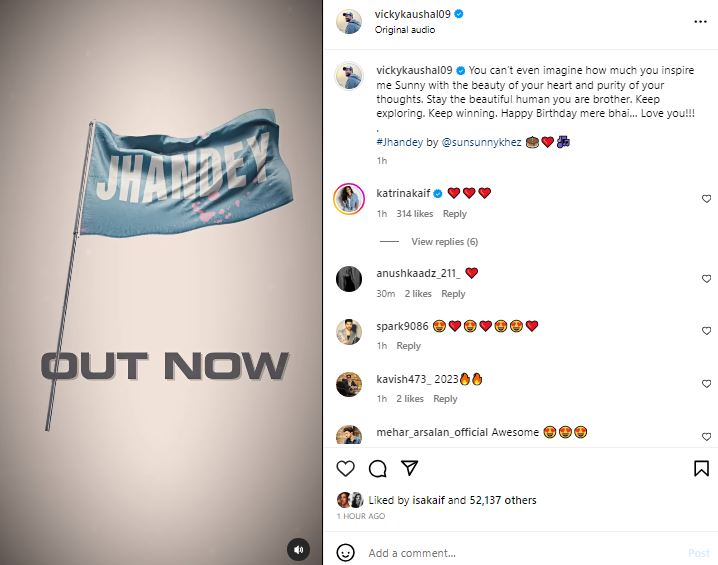
Task: Open isakaif's profile from liked by
Action: click(428, 500)
